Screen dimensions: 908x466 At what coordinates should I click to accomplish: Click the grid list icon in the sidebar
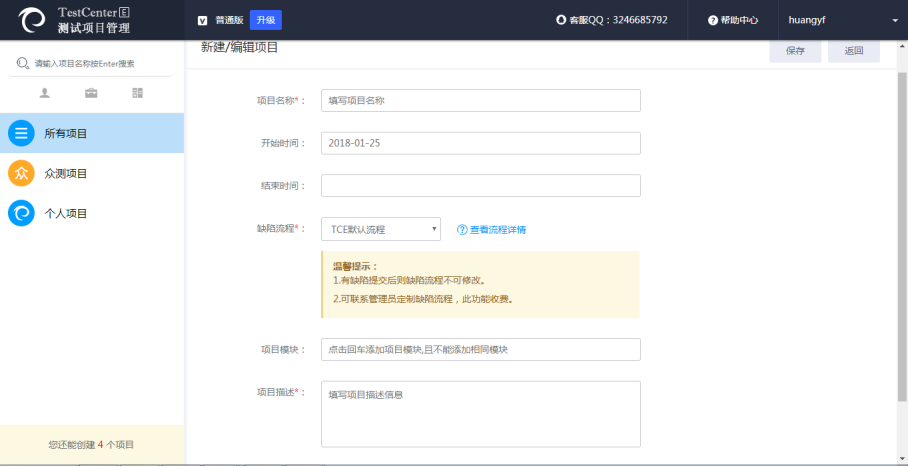pyautogui.click(x=138, y=93)
